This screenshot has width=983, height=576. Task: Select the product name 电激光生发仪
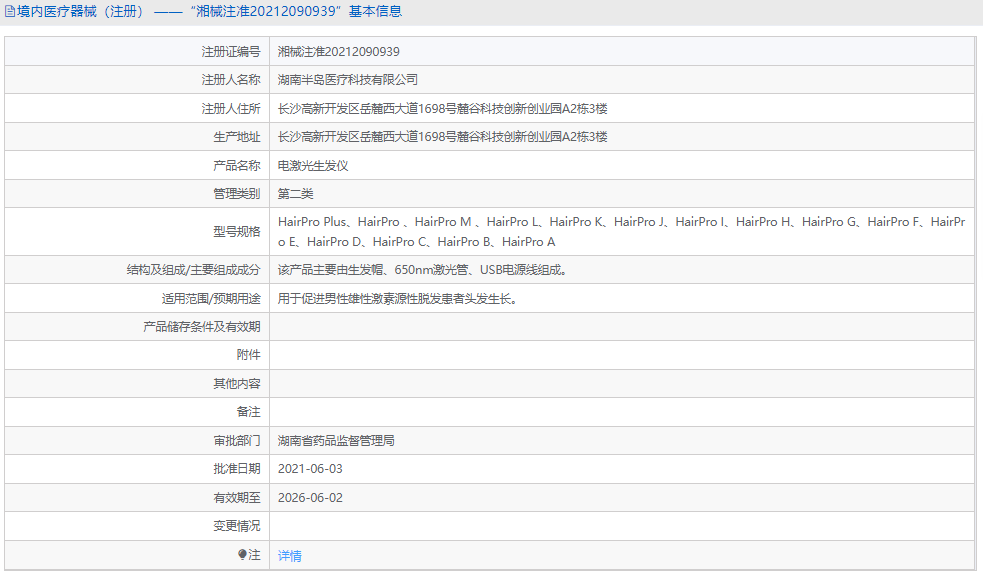click(313, 165)
